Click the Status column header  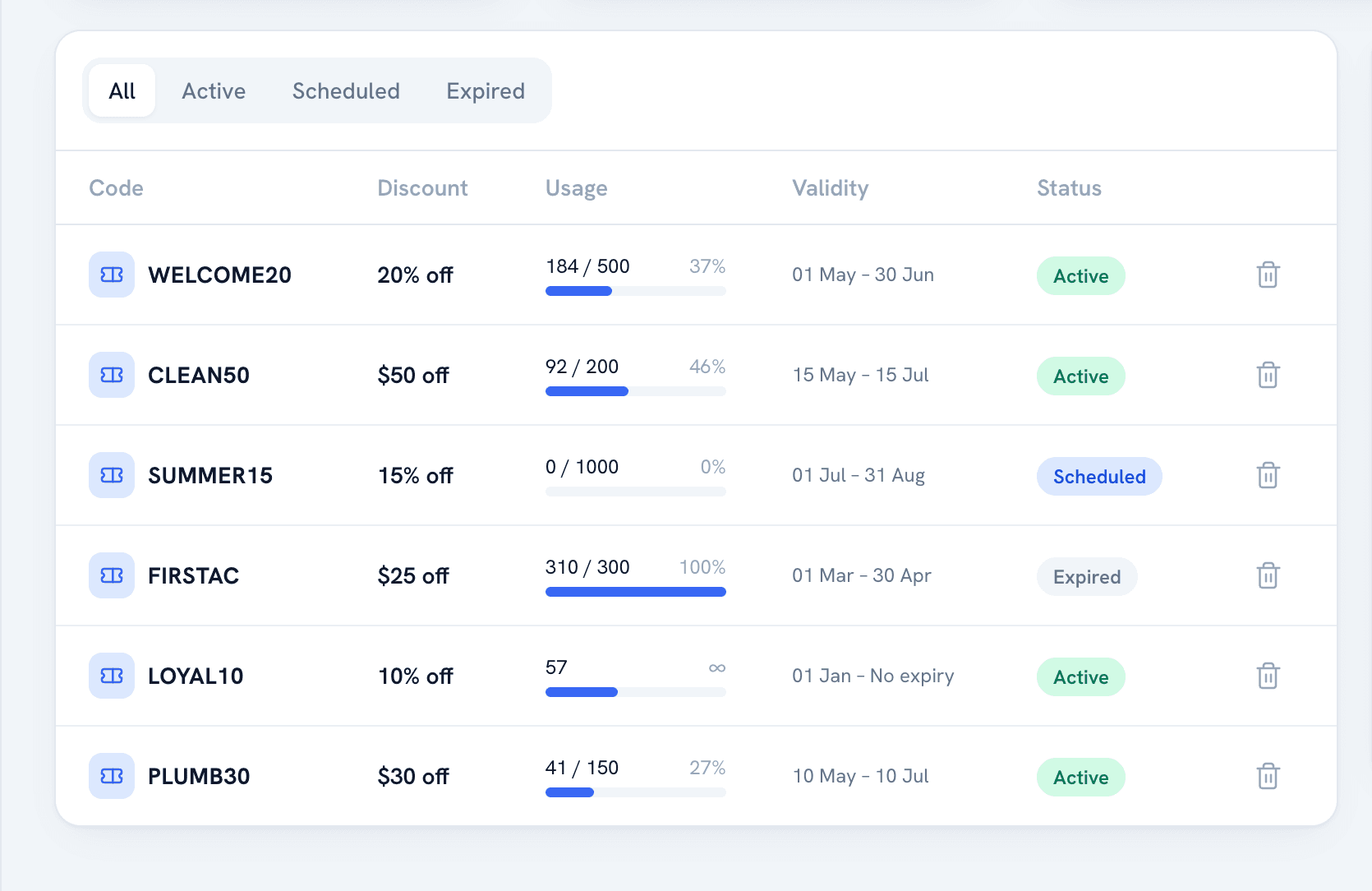click(1069, 188)
